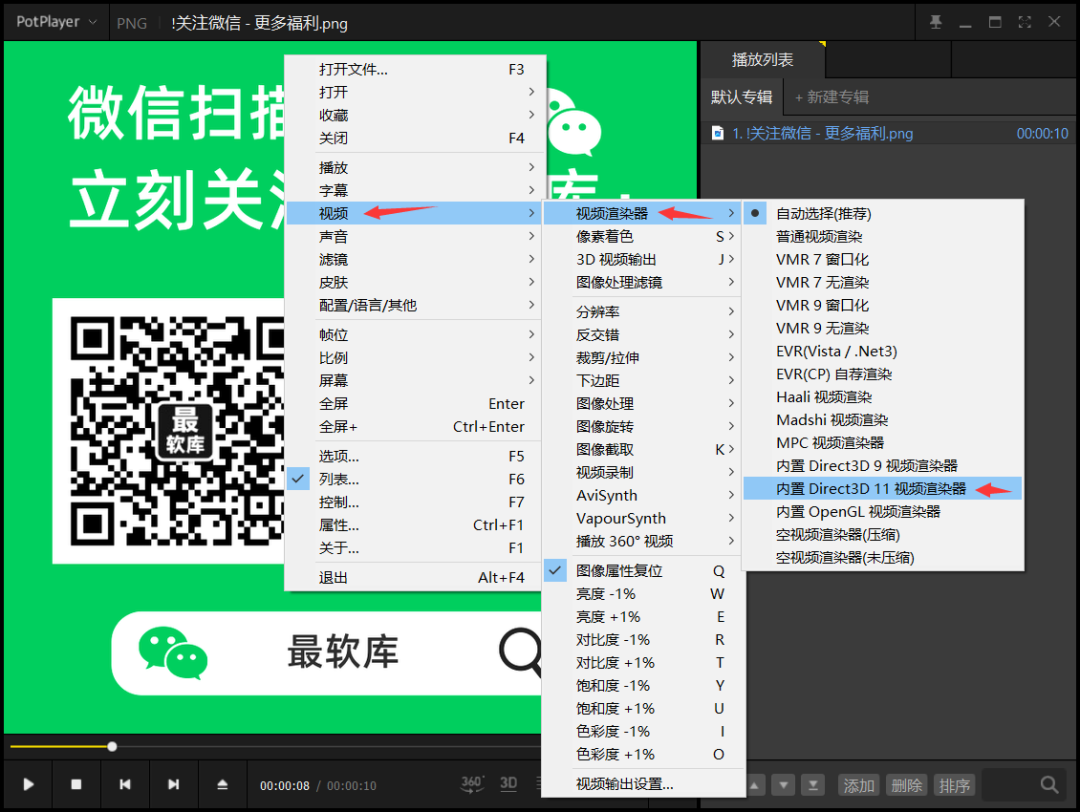
Task: Open the 视频 menu entry
Action: click(x=415, y=214)
